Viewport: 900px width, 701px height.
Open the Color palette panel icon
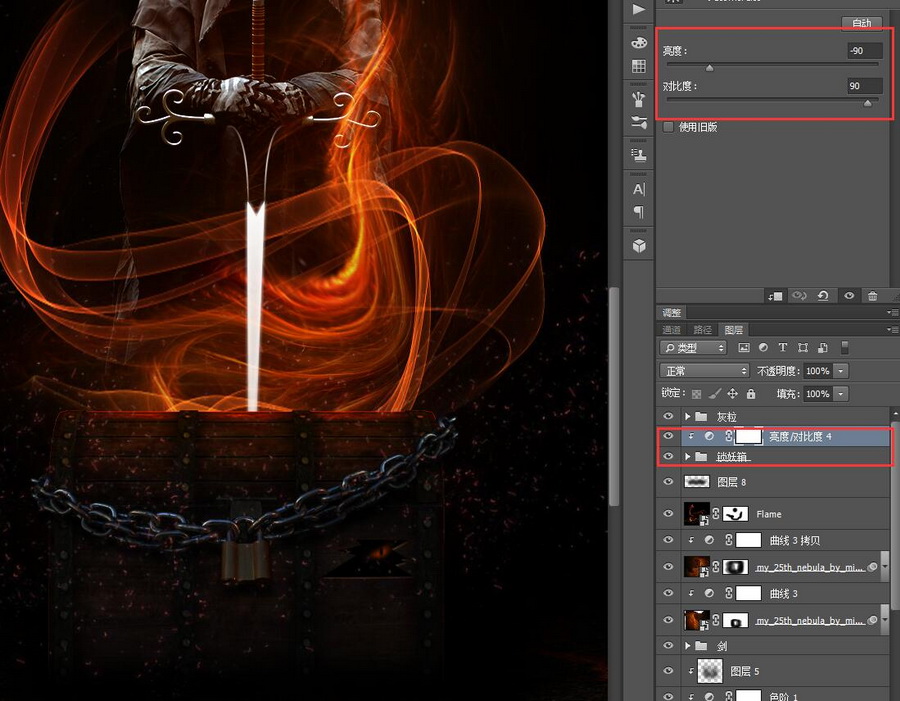[638, 44]
